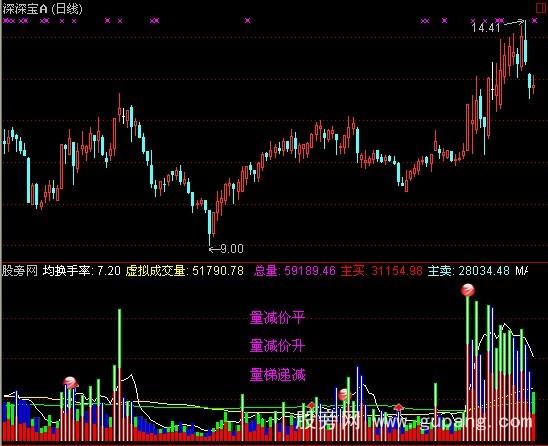The image size is (548, 446).
Task: Click the 虚拟成交量: 51790.78 readout
Action: 184,271
